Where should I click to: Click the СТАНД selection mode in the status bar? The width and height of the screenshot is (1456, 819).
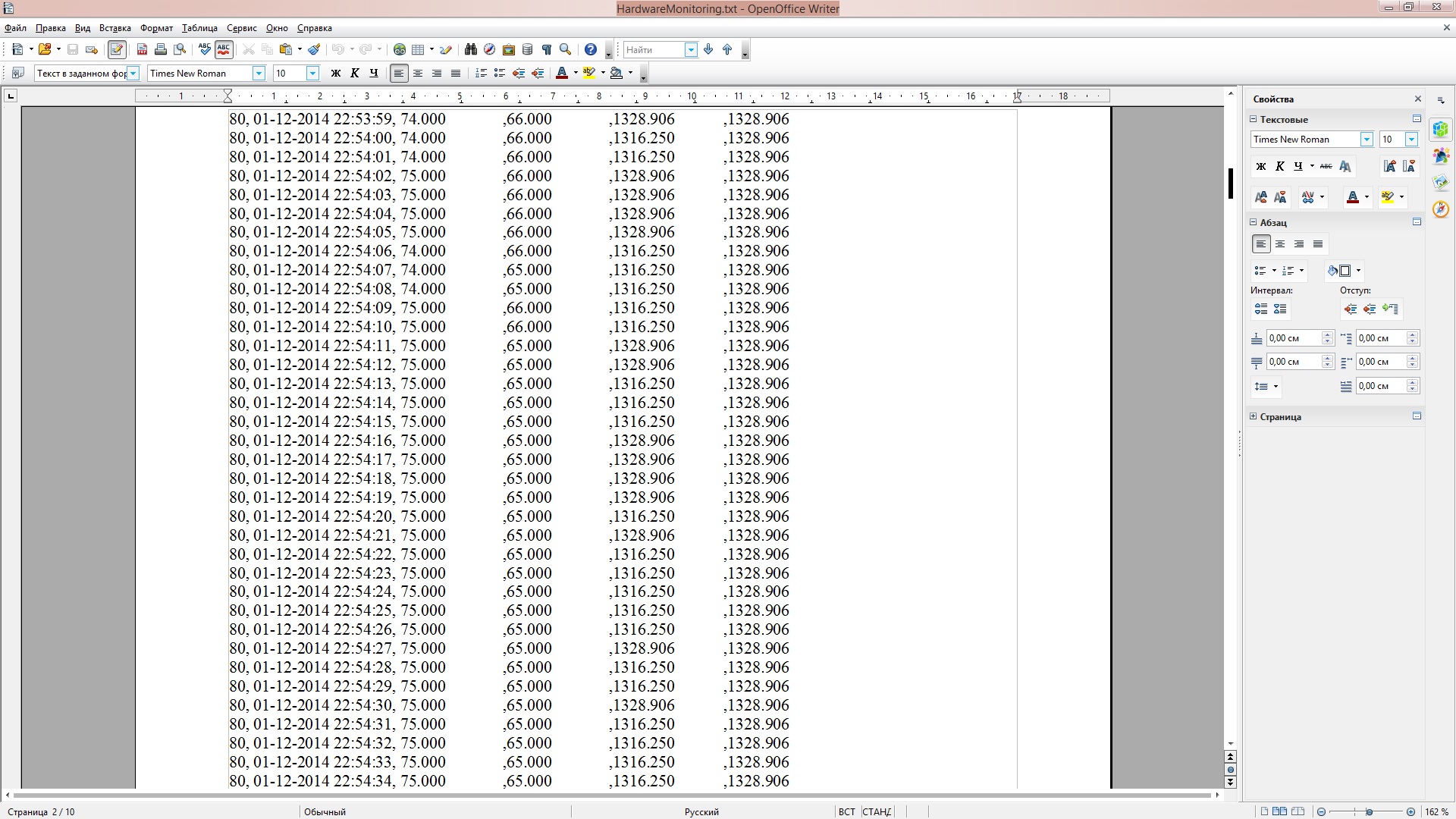tap(877, 811)
